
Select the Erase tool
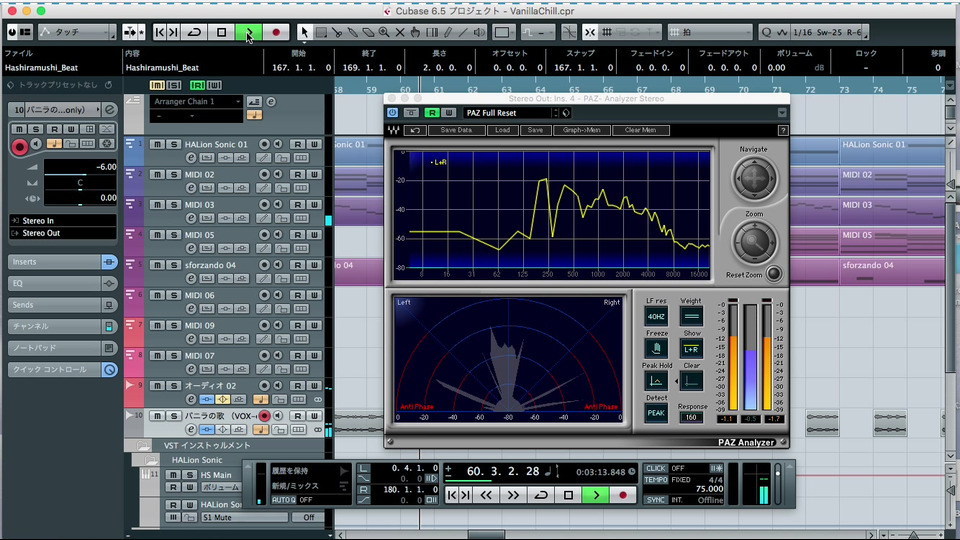[x=368, y=32]
